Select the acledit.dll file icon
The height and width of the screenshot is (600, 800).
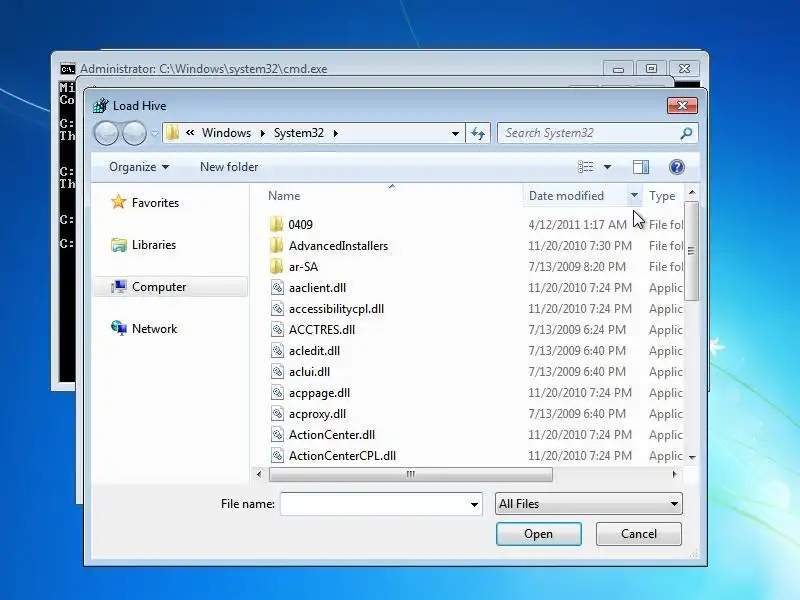277,351
